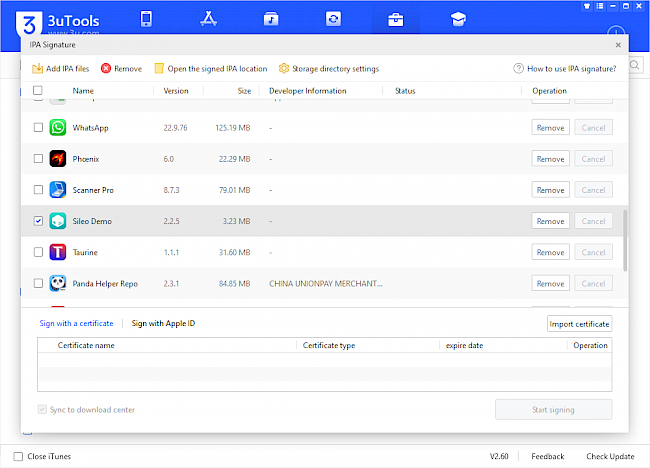Click the Status column header
The width and height of the screenshot is (650, 468).
click(405, 91)
